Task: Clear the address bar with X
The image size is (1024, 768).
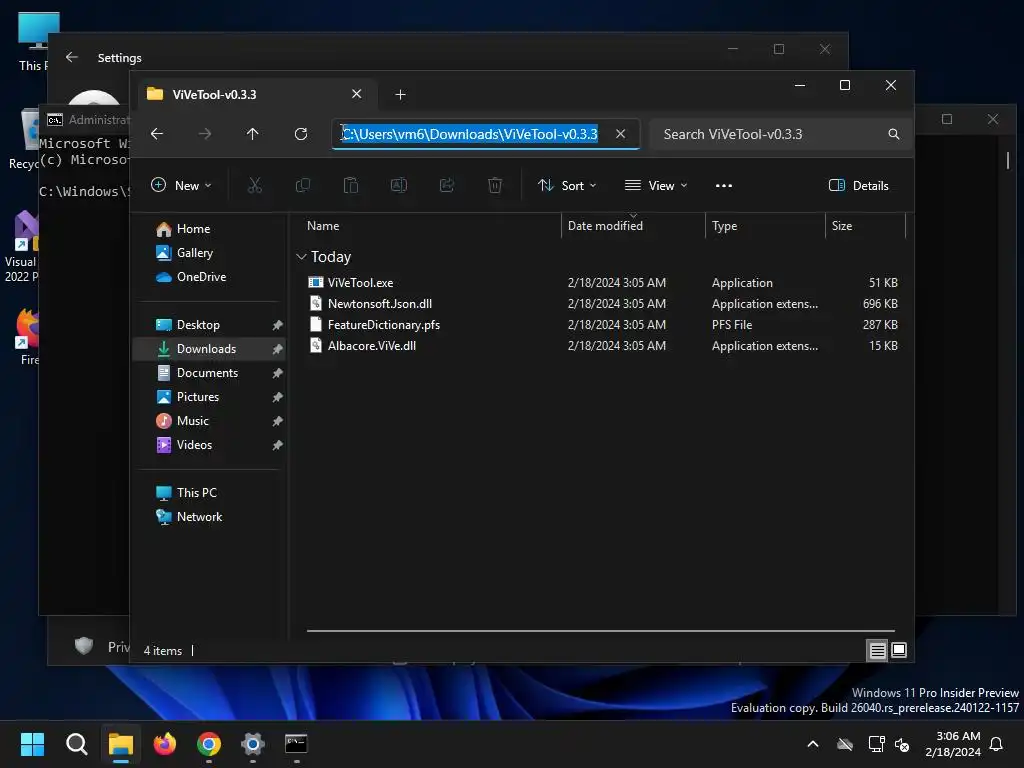Action: tap(620, 134)
